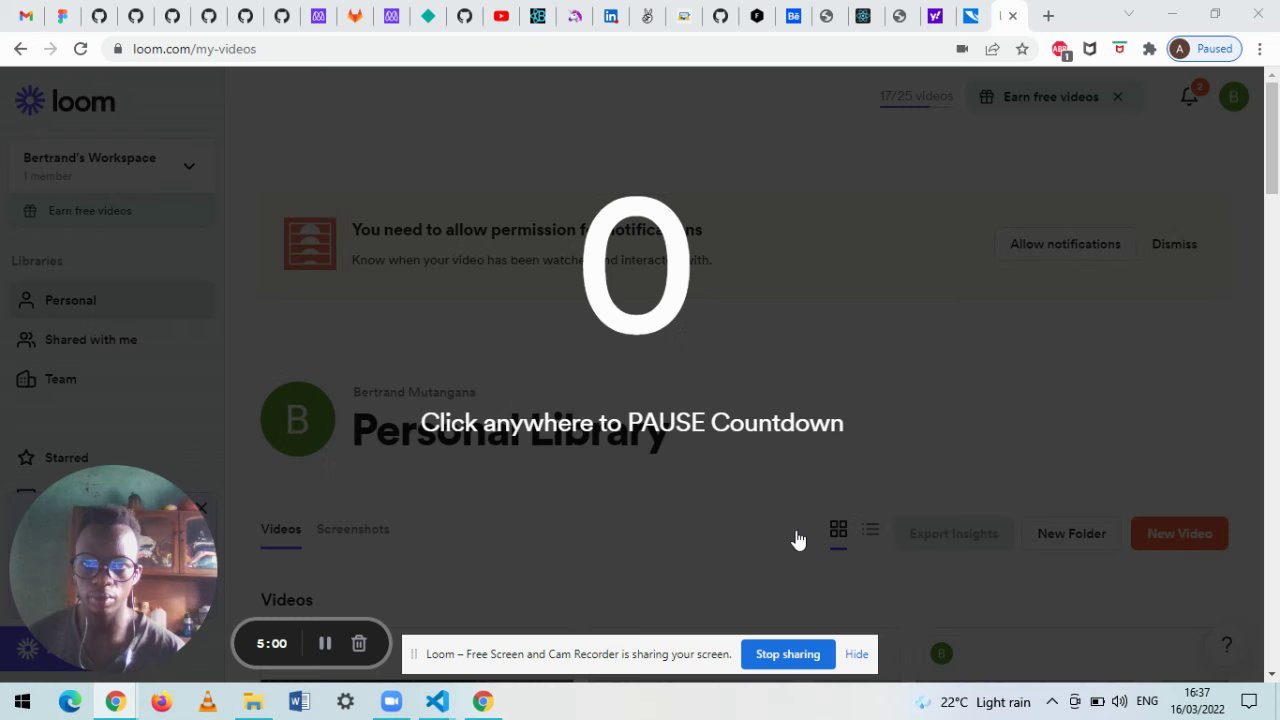Open the Loom logo home link
Image resolution: width=1280 pixels, height=720 pixels.
pyautogui.click(x=65, y=101)
